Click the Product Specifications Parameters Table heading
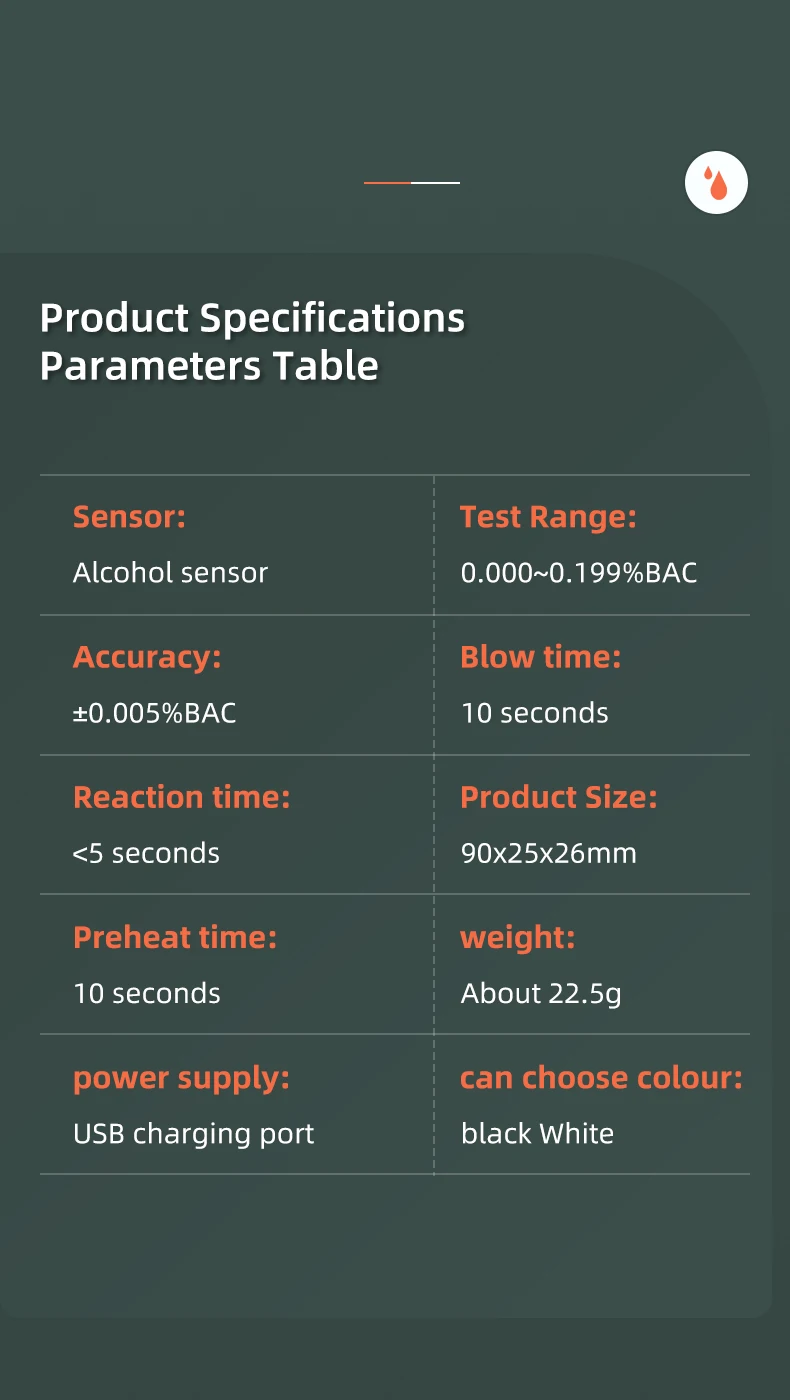Viewport: 790px width, 1400px height. coord(252,341)
